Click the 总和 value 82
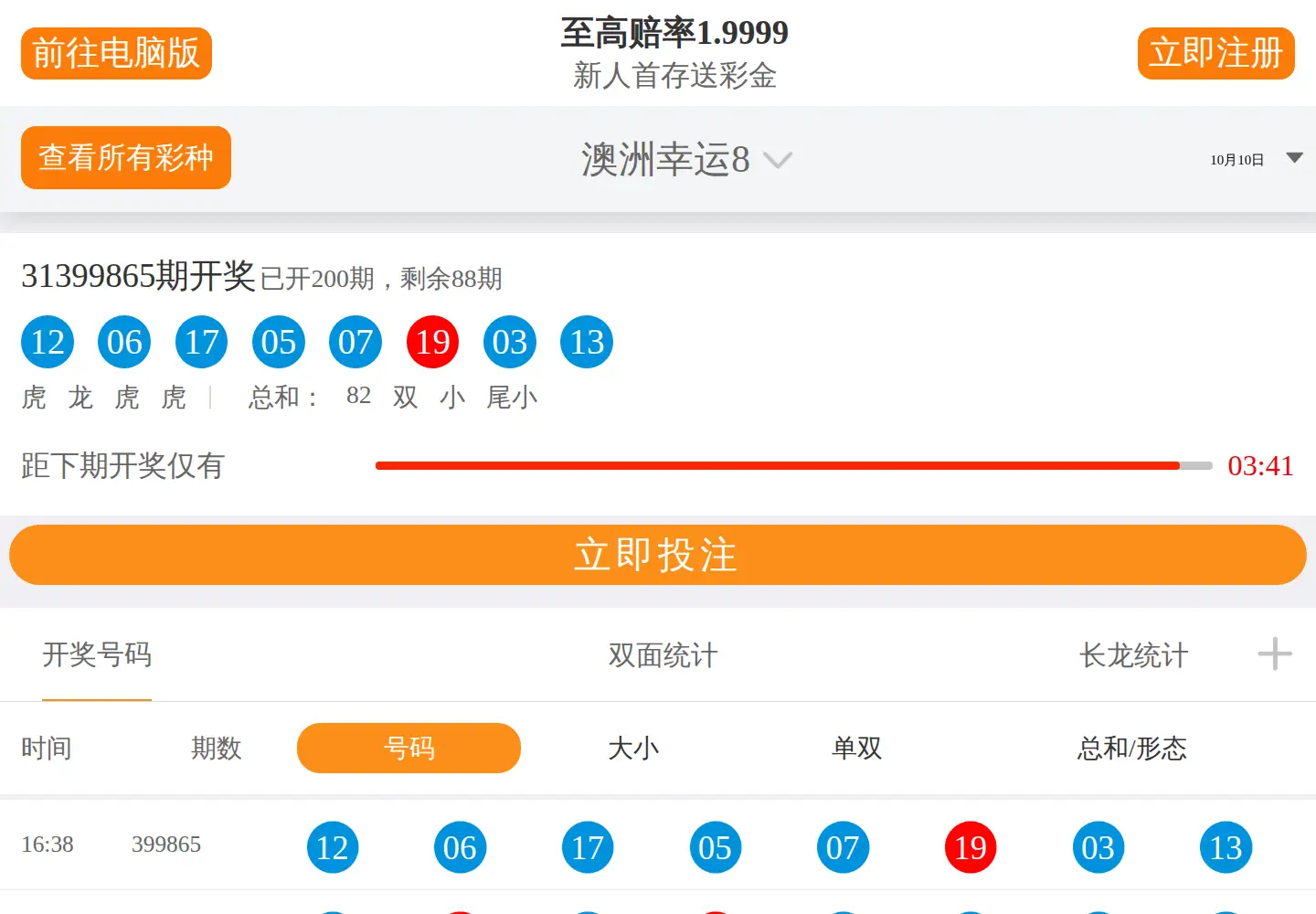Viewport: 1316px width, 914px height. click(x=358, y=396)
